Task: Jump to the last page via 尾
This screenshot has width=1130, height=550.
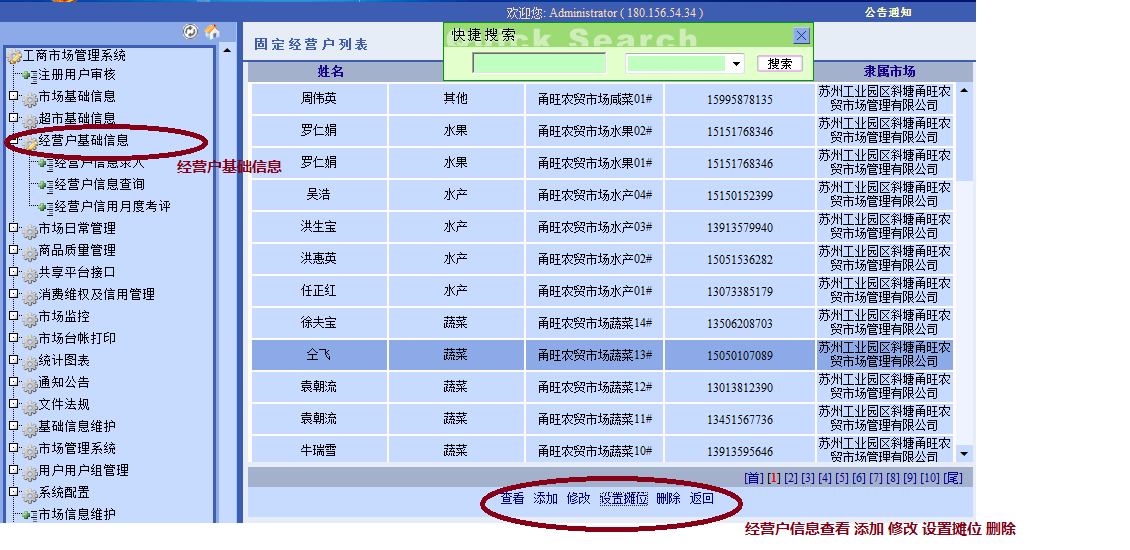Action: point(953,478)
